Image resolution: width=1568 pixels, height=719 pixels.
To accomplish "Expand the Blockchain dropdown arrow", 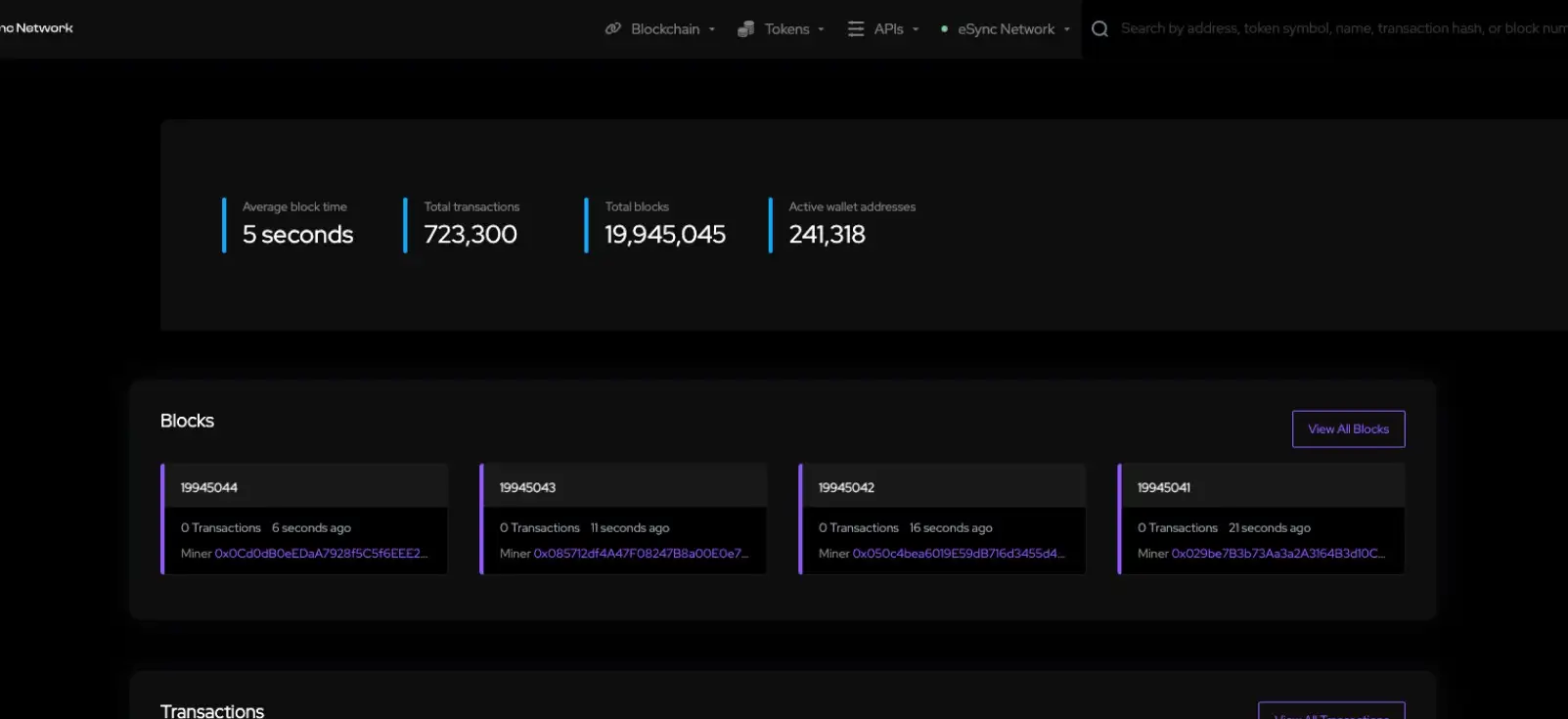I will (x=712, y=29).
